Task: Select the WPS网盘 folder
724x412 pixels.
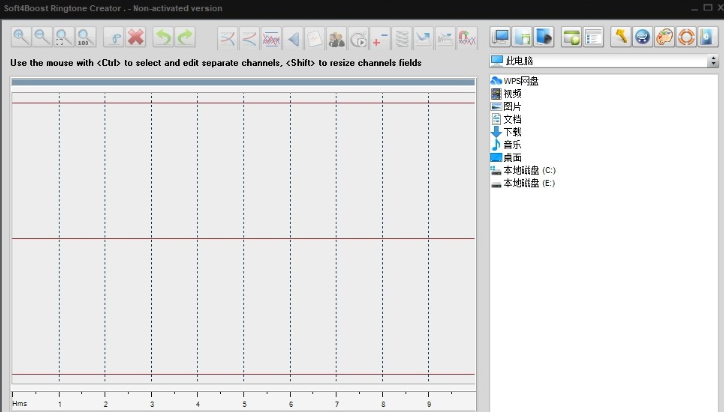Action: tap(520, 80)
